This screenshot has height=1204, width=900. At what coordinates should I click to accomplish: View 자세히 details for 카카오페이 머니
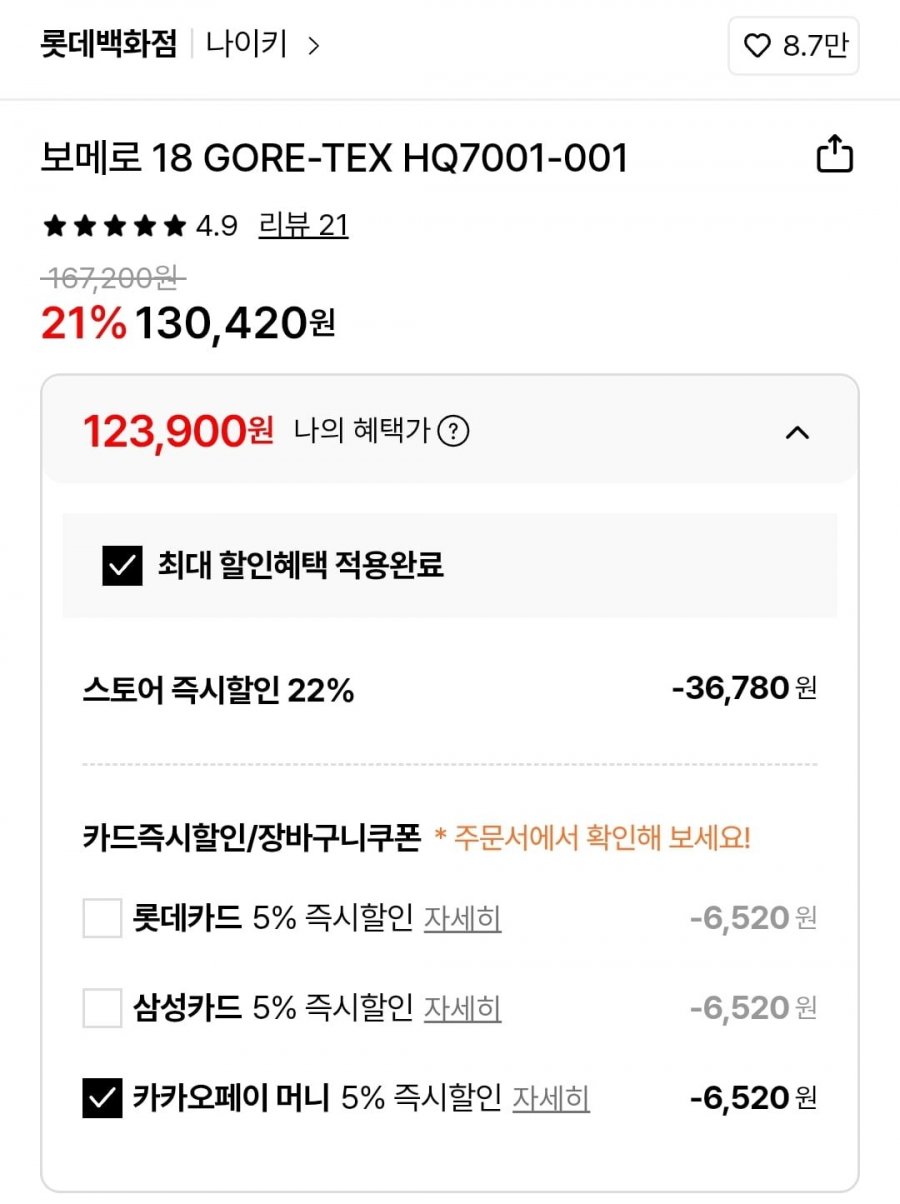pos(551,1099)
